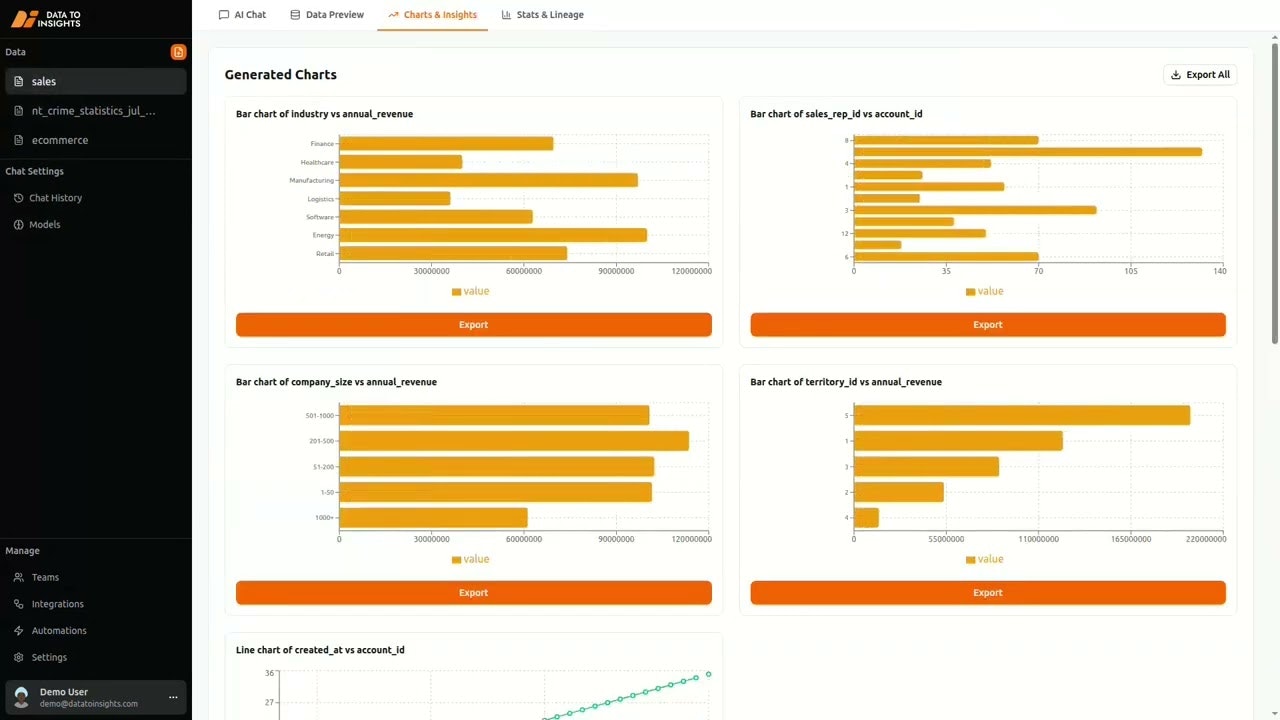Toggle value legend under company_size chart
The height and width of the screenshot is (720, 1280).
(x=470, y=559)
